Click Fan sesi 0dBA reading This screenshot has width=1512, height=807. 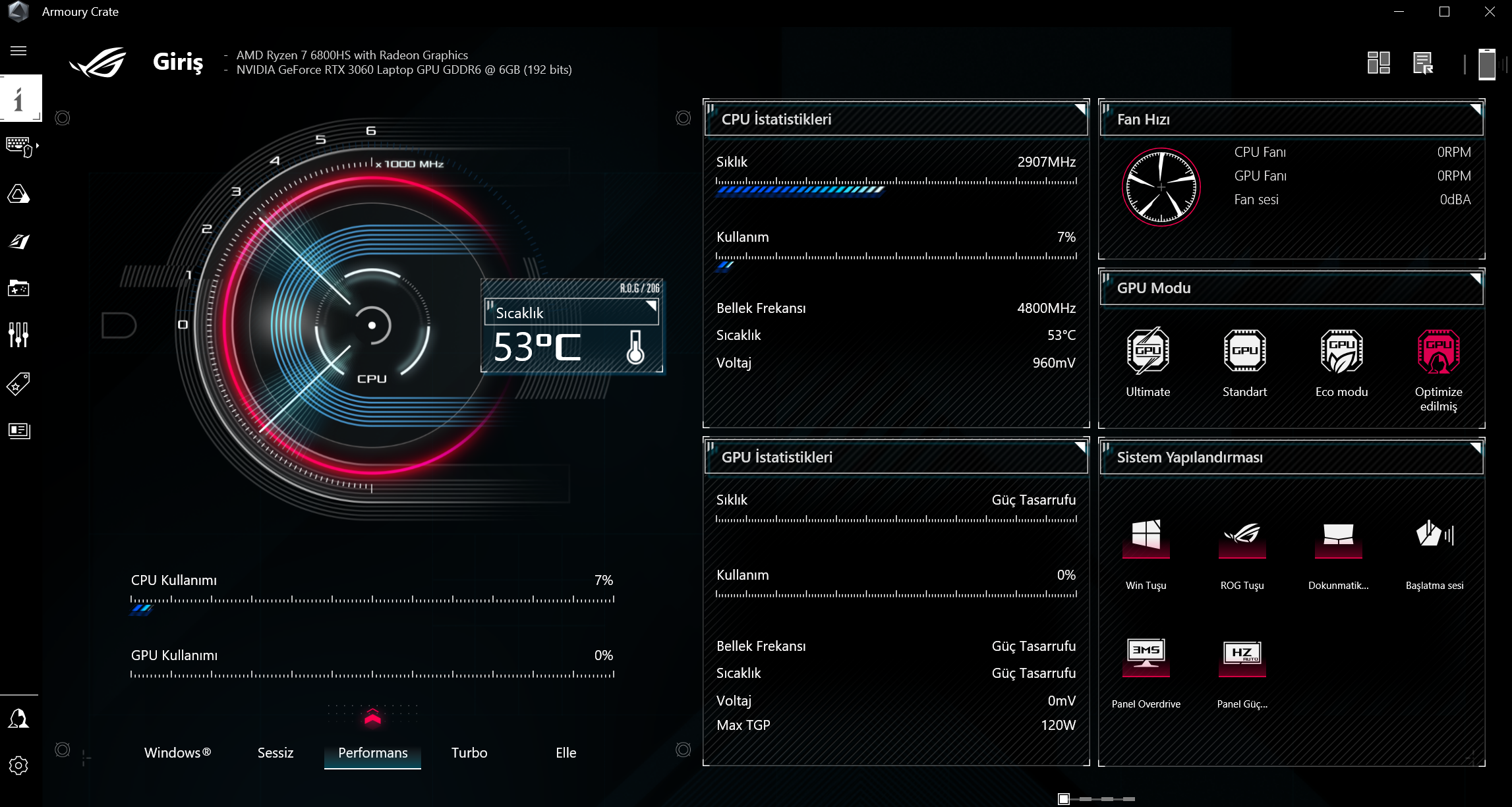(x=1455, y=200)
